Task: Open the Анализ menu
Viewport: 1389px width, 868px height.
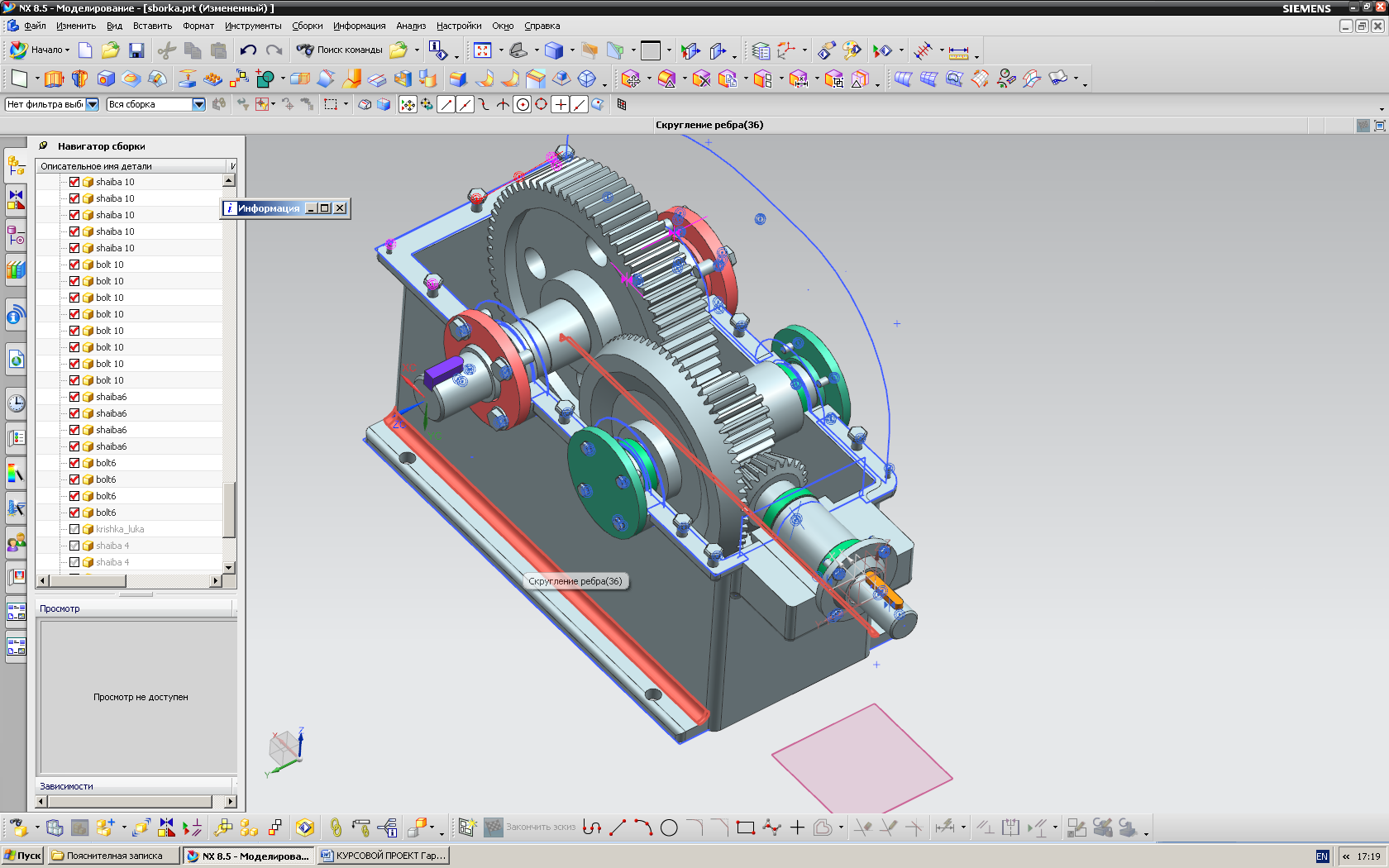Action: tap(411, 26)
